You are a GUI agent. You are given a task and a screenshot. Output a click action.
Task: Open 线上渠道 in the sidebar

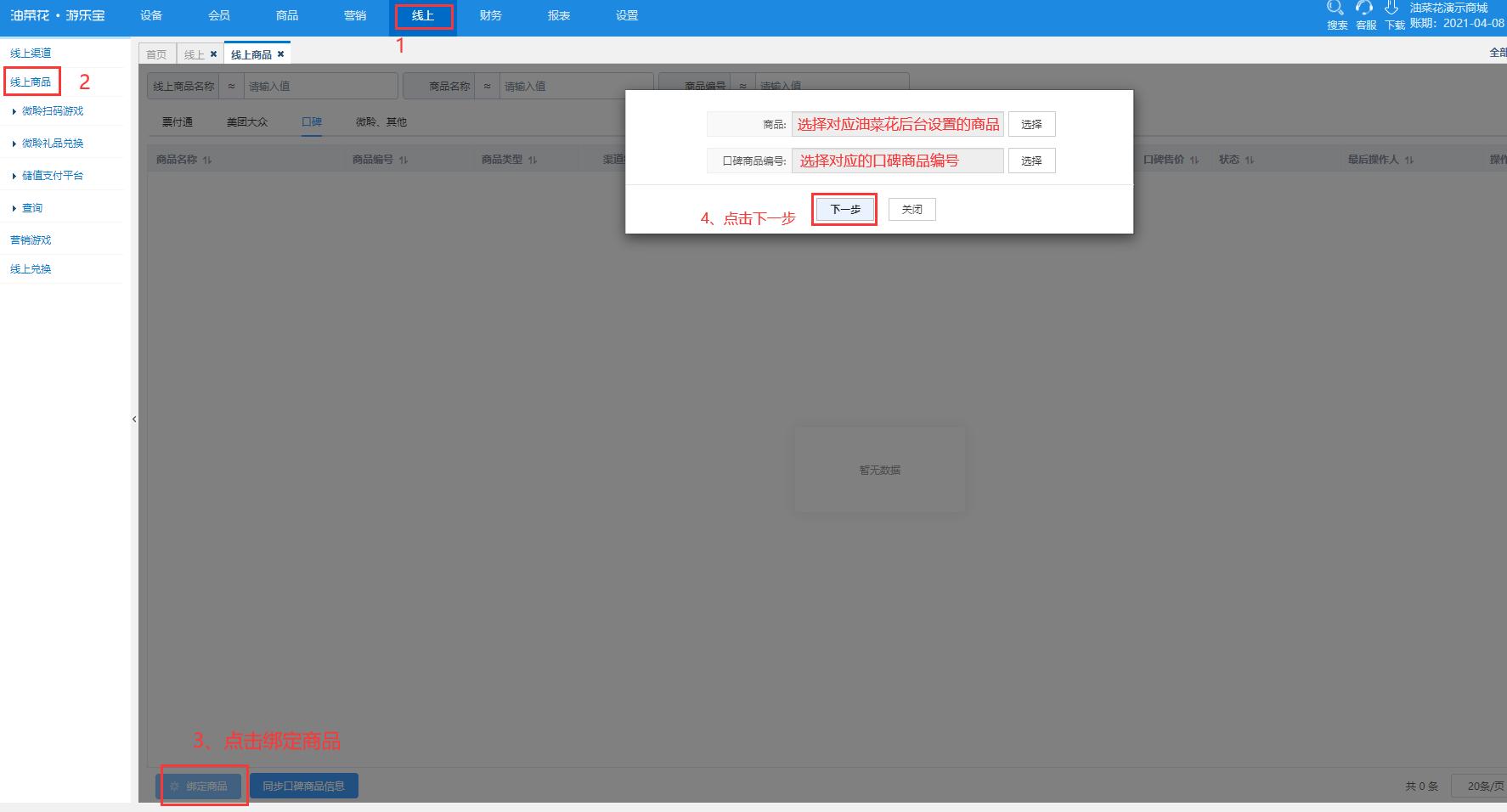31,53
